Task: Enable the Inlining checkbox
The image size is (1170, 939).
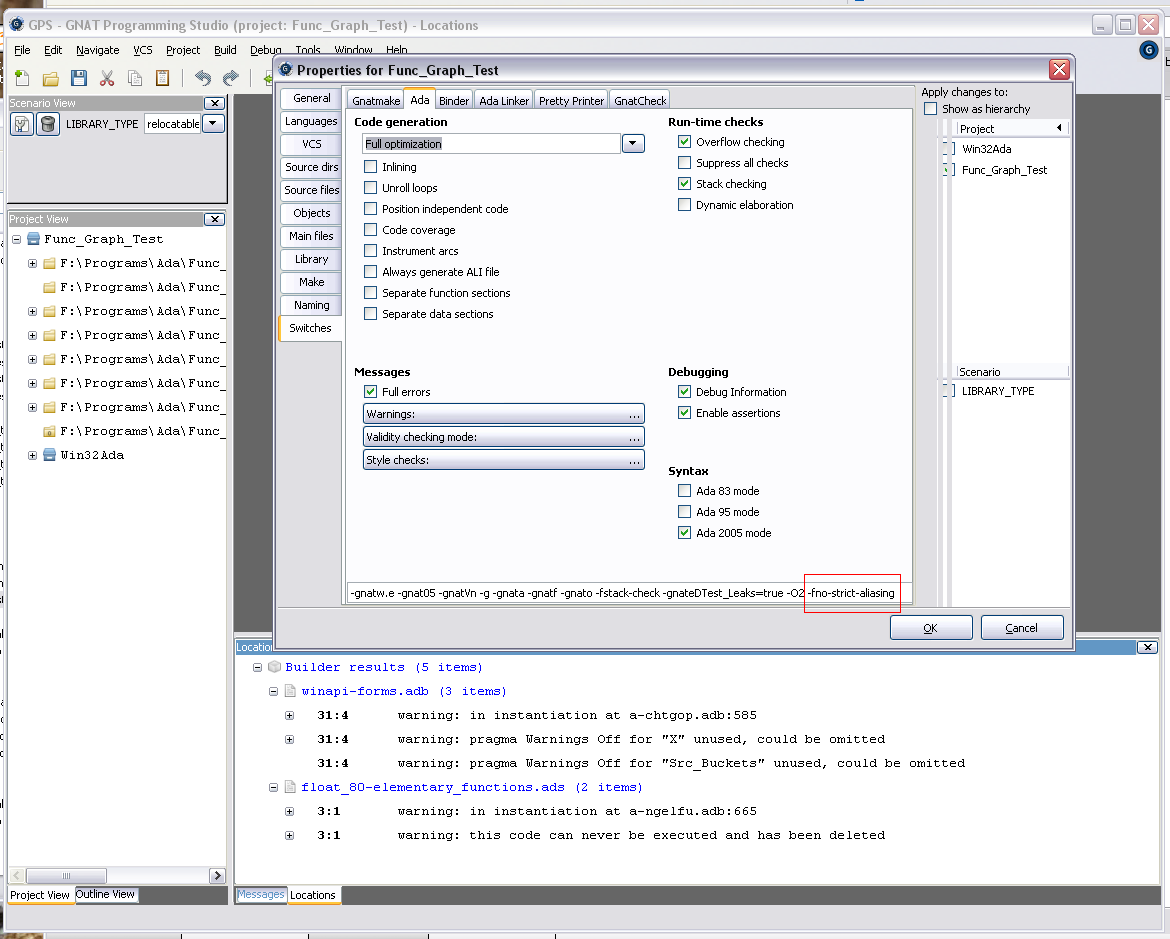Action: click(371, 167)
